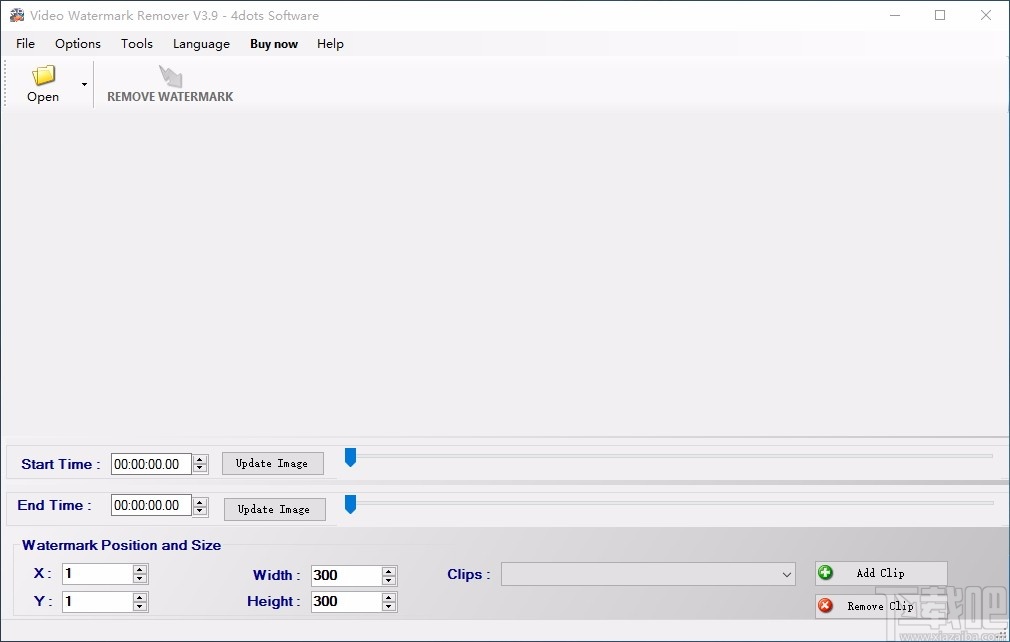Increase Start Time with up stepper

coord(200,460)
